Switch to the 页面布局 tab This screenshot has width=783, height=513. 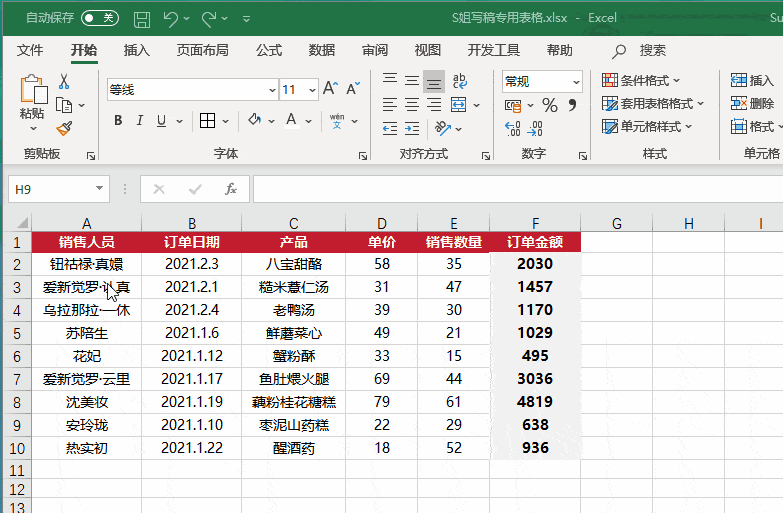click(202, 50)
